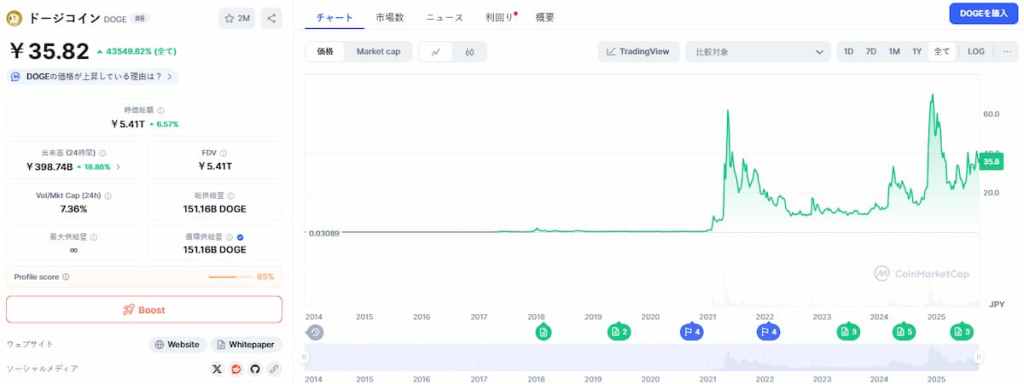Viewport: 1024px width, 384px height.
Task: Click the Boost button
Action: point(144,310)
